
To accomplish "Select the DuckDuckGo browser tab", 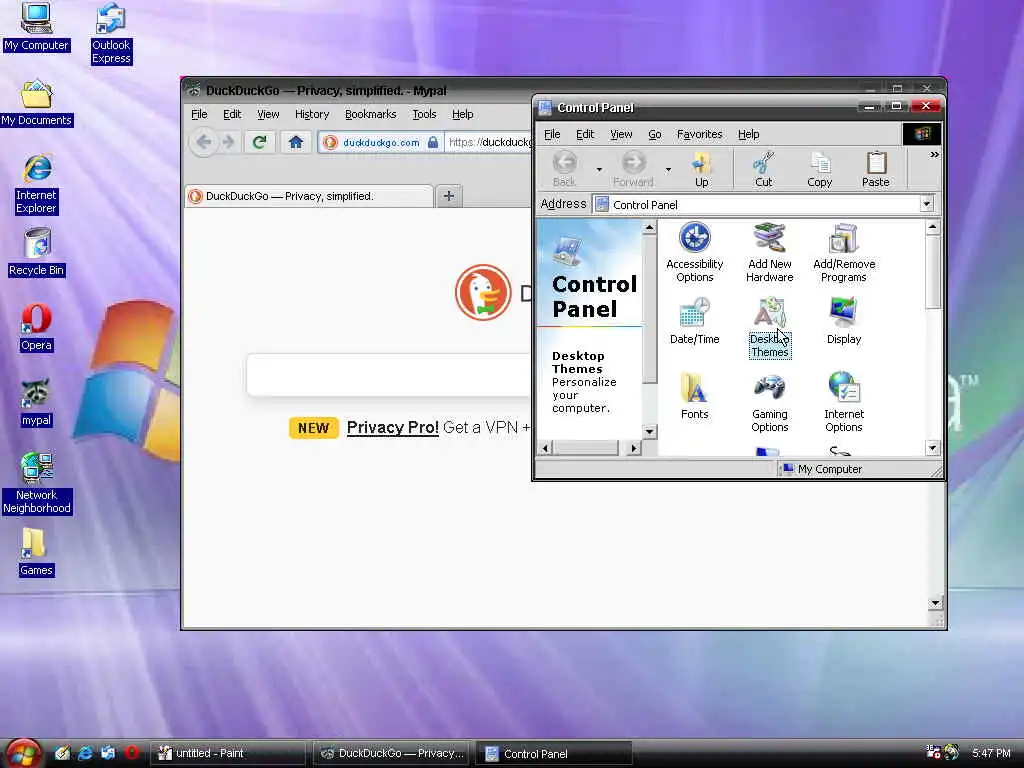I will [x=309, y=196].
